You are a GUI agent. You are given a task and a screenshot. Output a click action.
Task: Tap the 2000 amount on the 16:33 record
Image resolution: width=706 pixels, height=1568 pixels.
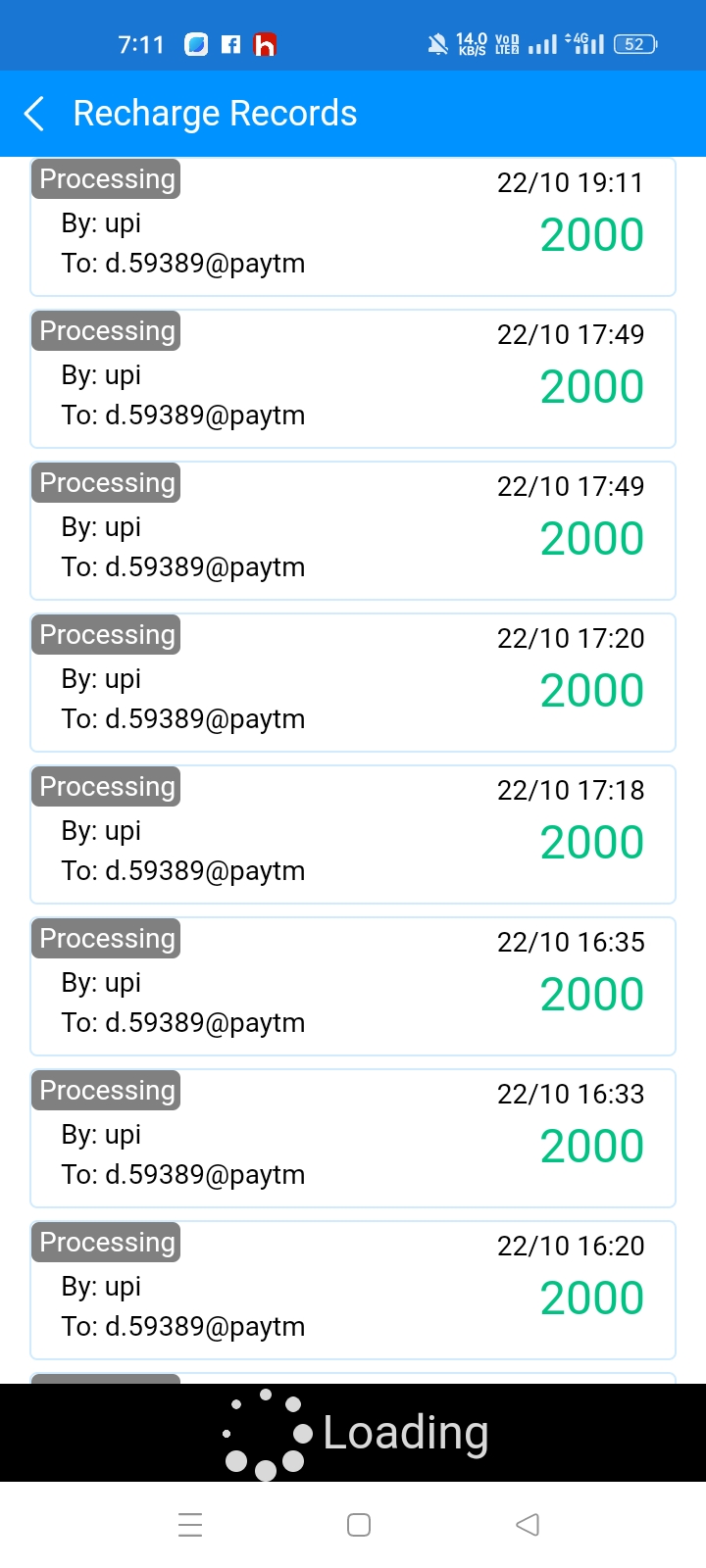591,1146
